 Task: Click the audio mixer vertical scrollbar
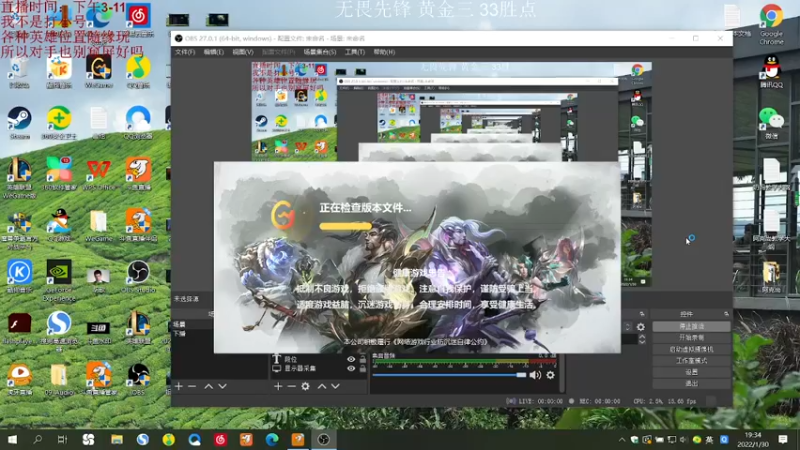pyautogui.click(x=562, y=373)
